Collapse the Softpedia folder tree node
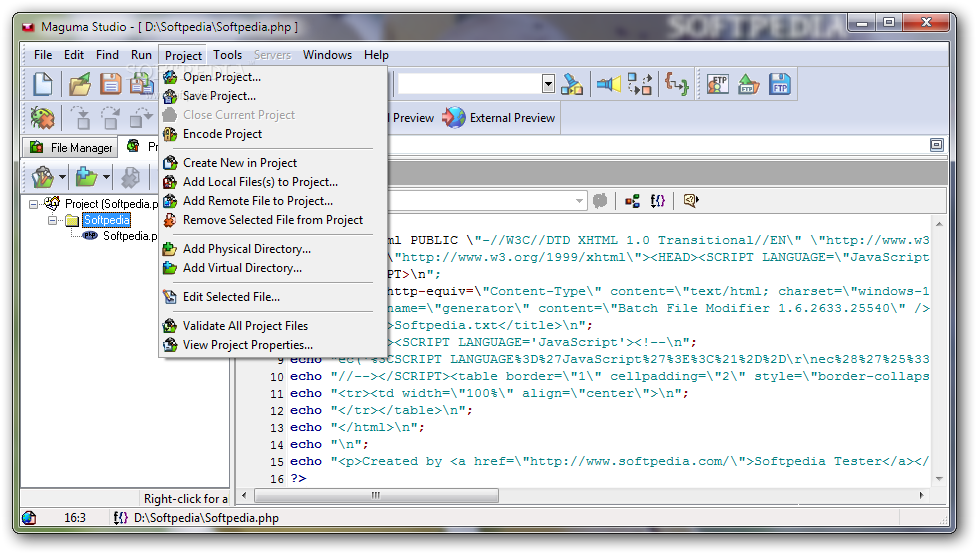Screen dimensions: 977x554 point(53,220)
